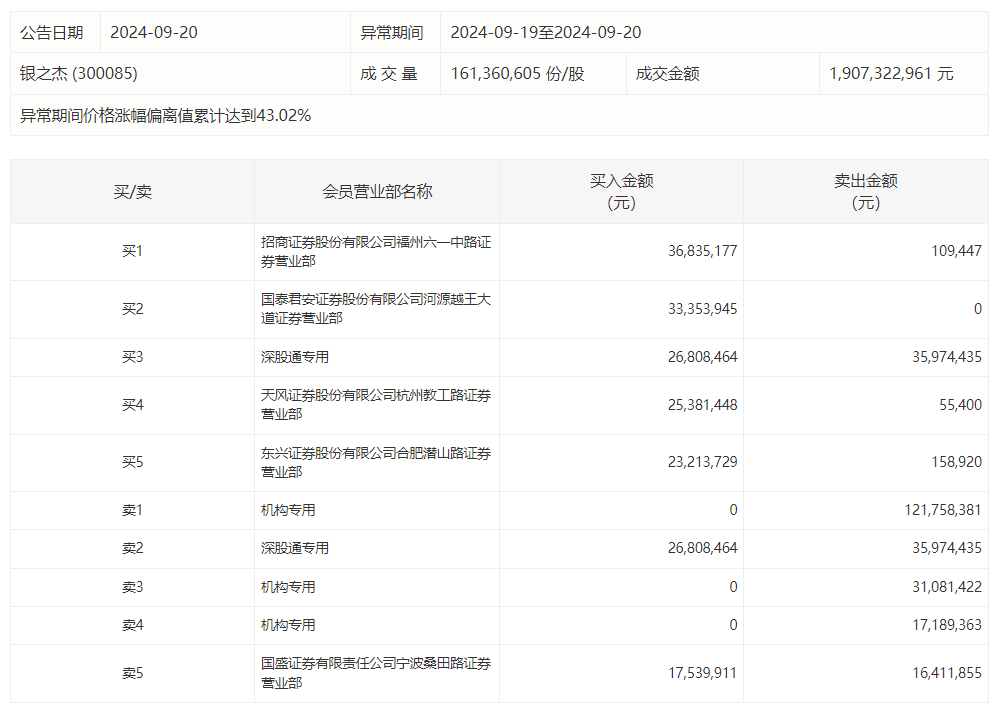Click the 会员营业部名称 column header
The height and width of the screenshot is (720, 1002).
click(377, 192)
